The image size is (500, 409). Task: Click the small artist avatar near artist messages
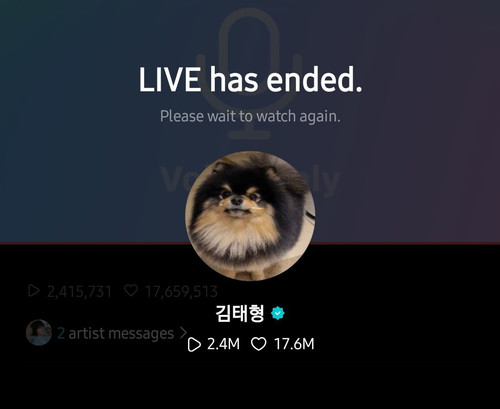(39, 332)
